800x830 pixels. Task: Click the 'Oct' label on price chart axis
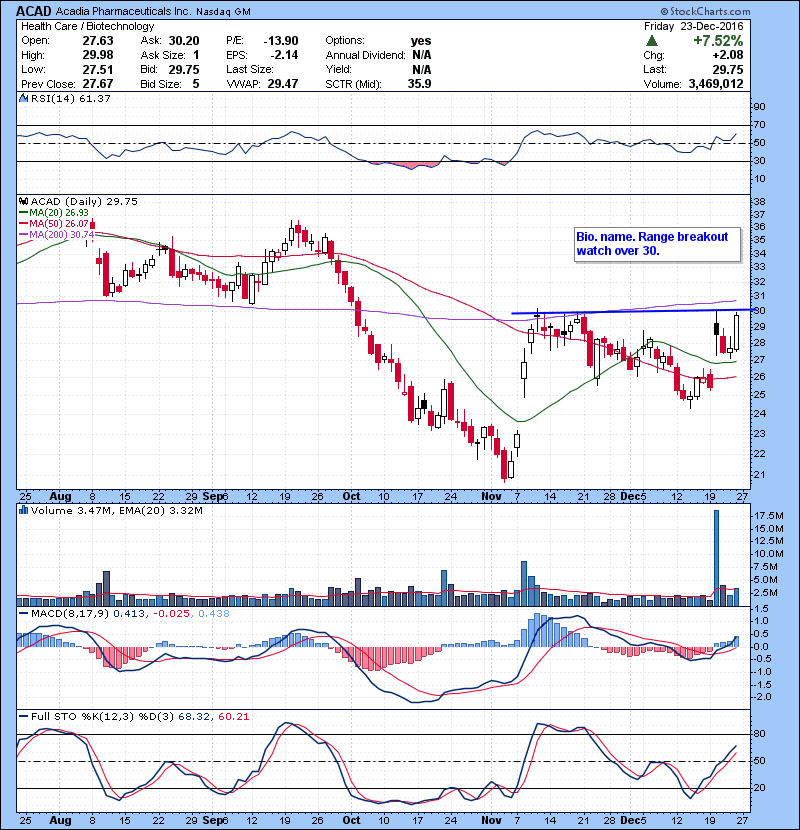pyautogui.click(x=352, y=497)
